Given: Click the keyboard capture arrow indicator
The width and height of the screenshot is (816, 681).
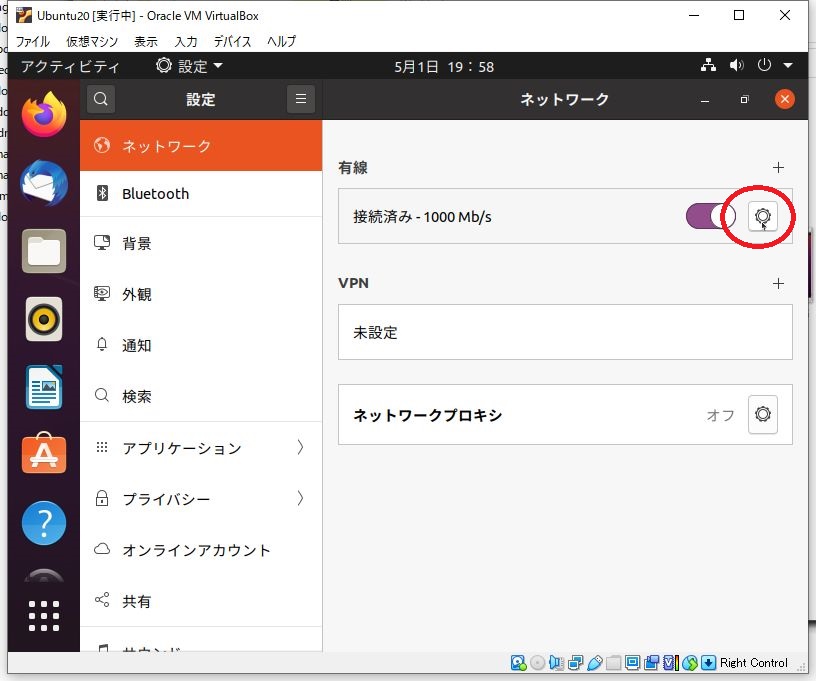Looking at the screenshot, I should 708,663.
